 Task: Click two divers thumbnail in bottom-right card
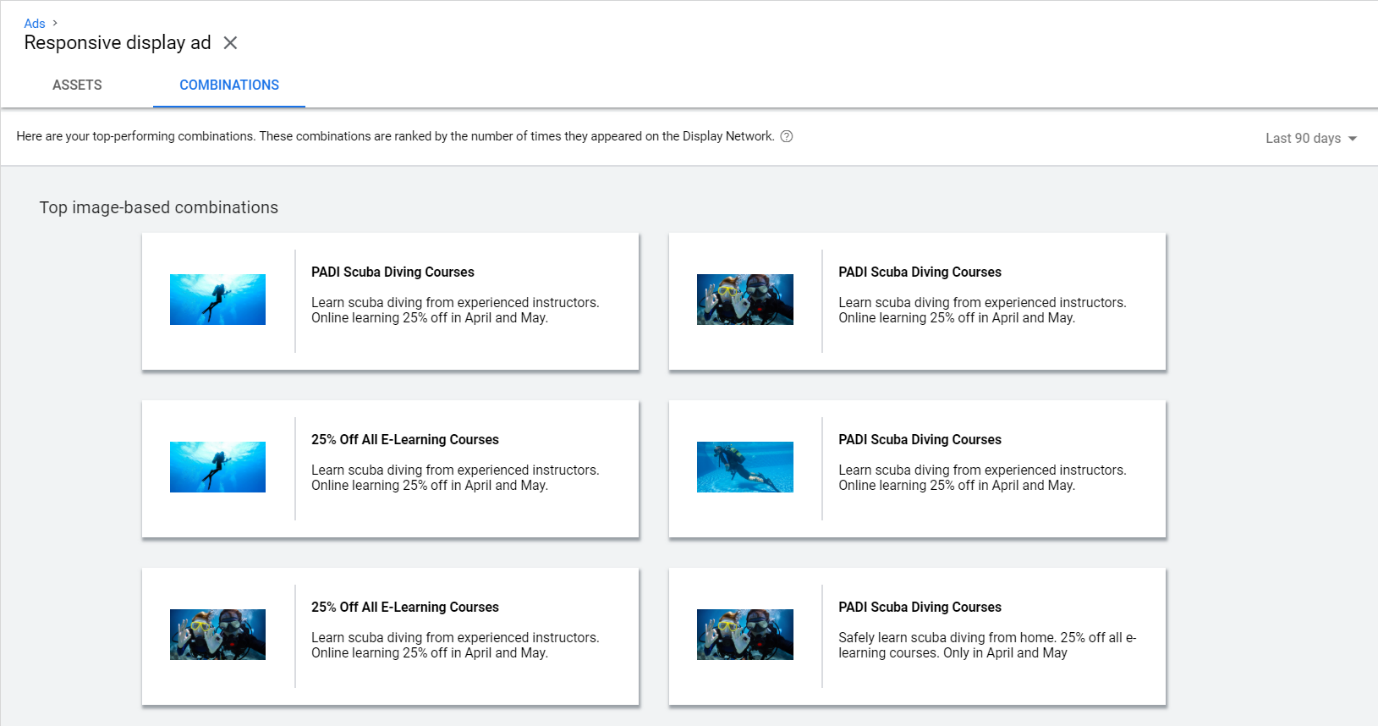[745, 634]
